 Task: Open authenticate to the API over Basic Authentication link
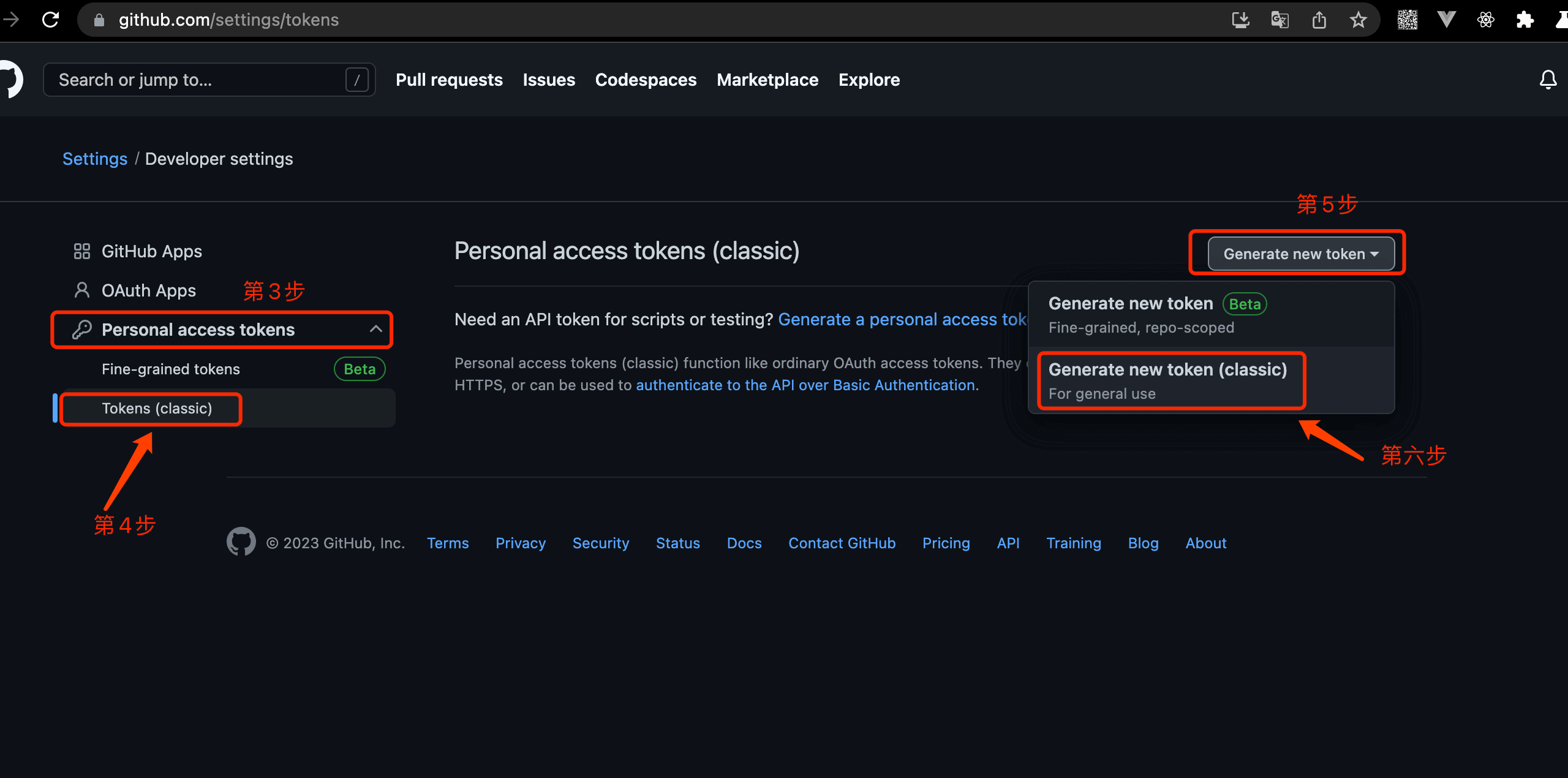pyautogui.click(x=805, y=385)
